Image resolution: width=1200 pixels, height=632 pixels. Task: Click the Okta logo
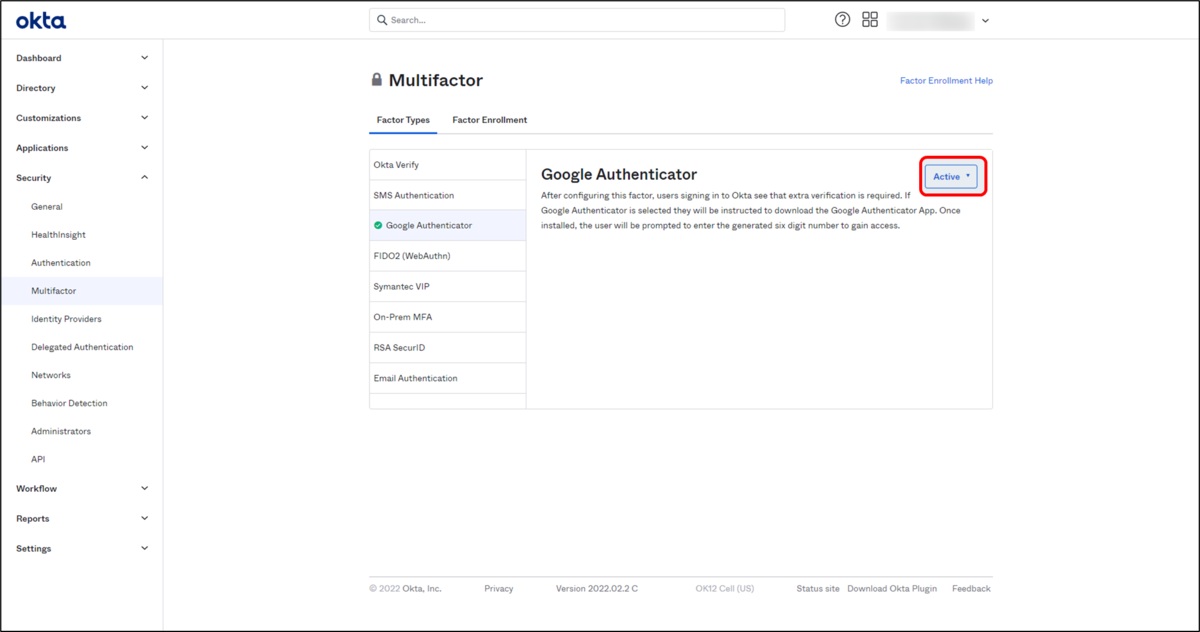[x=41, y=20]
